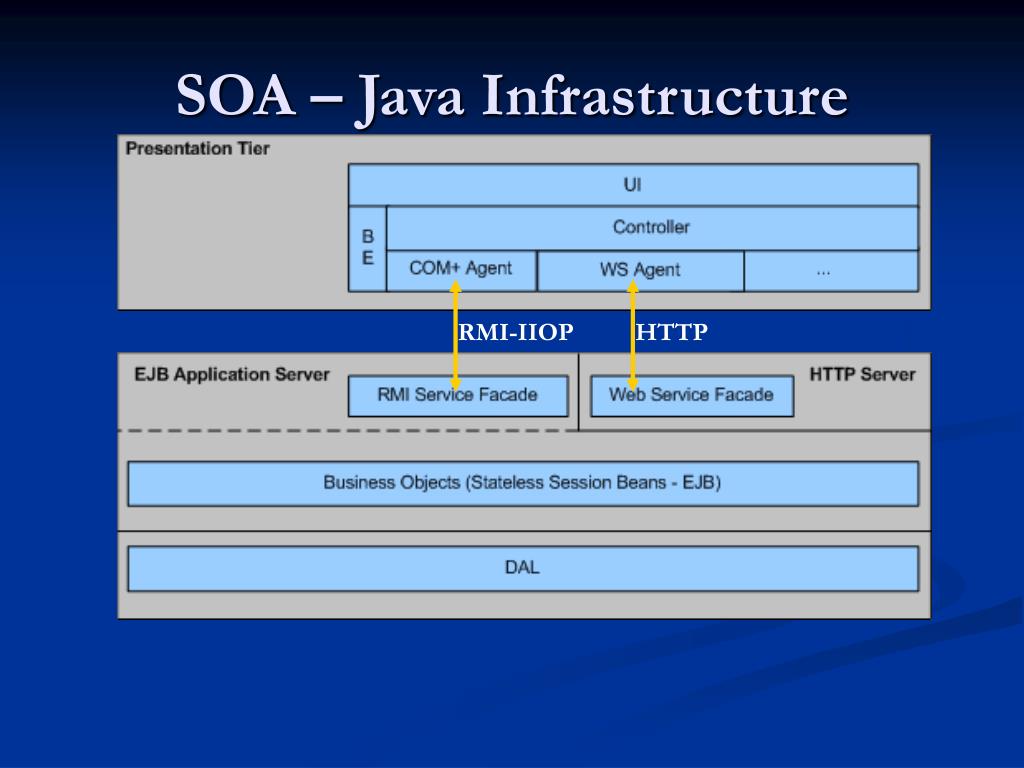Click the 'COM+ Agent' box

coord(462,270)
